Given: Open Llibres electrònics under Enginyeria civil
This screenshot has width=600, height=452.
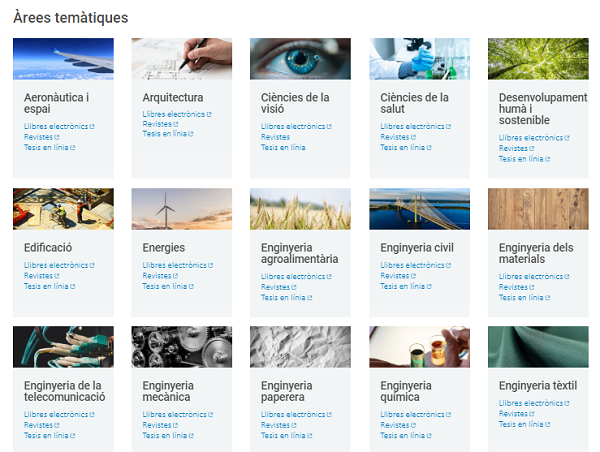Looking at the screenshot, I should click(416, 265).
